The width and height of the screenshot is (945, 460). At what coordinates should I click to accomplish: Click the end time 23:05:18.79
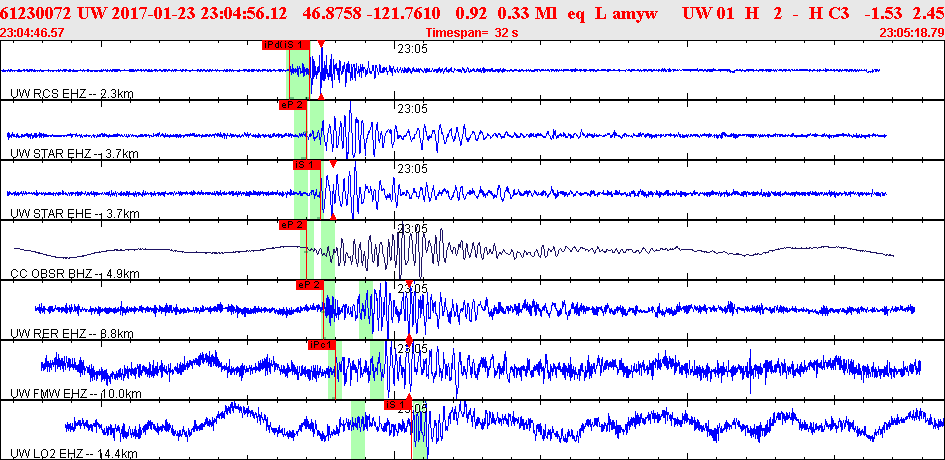(x=911, y=33)
